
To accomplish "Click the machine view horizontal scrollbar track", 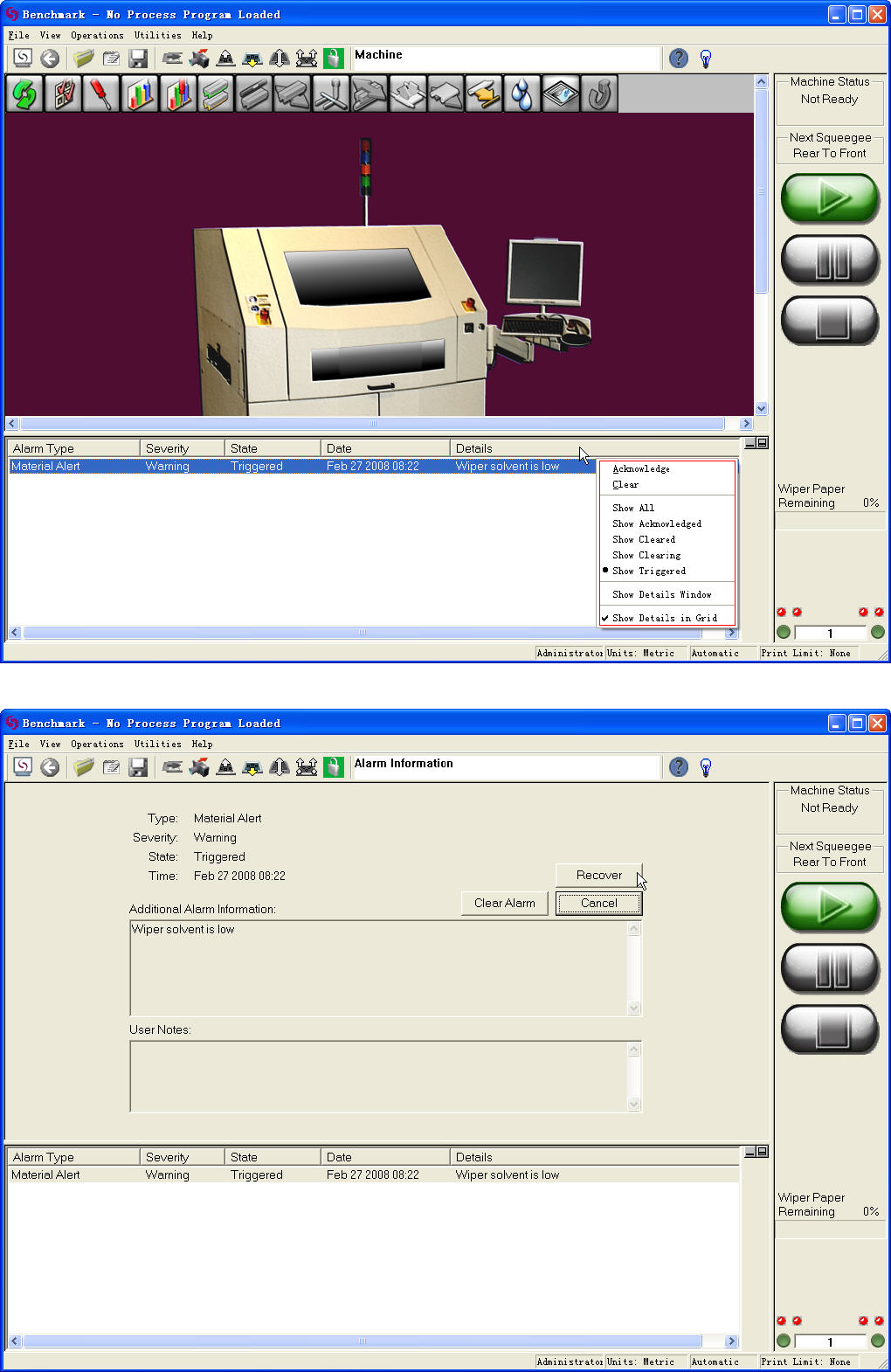I will click(373, 424).
